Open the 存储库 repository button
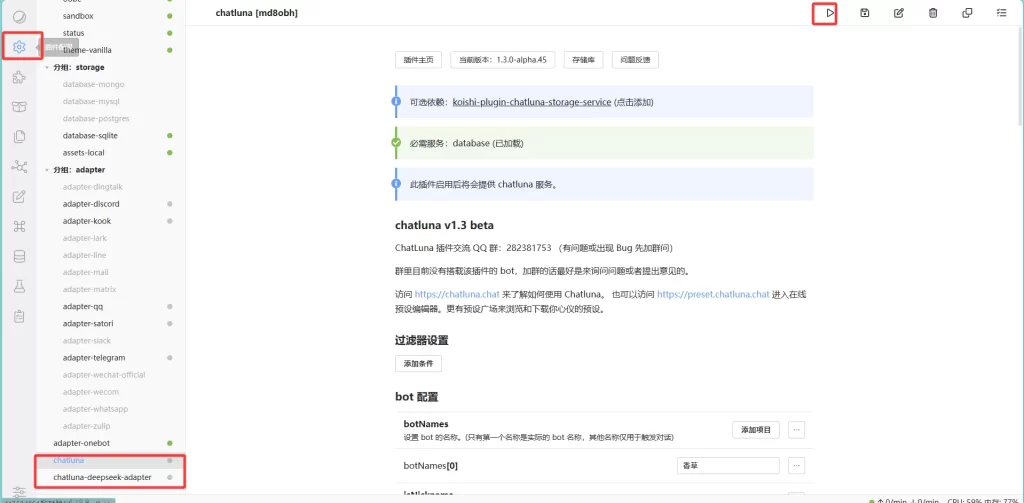Viewport: 1024px width, 503px height. pos(583,59)
